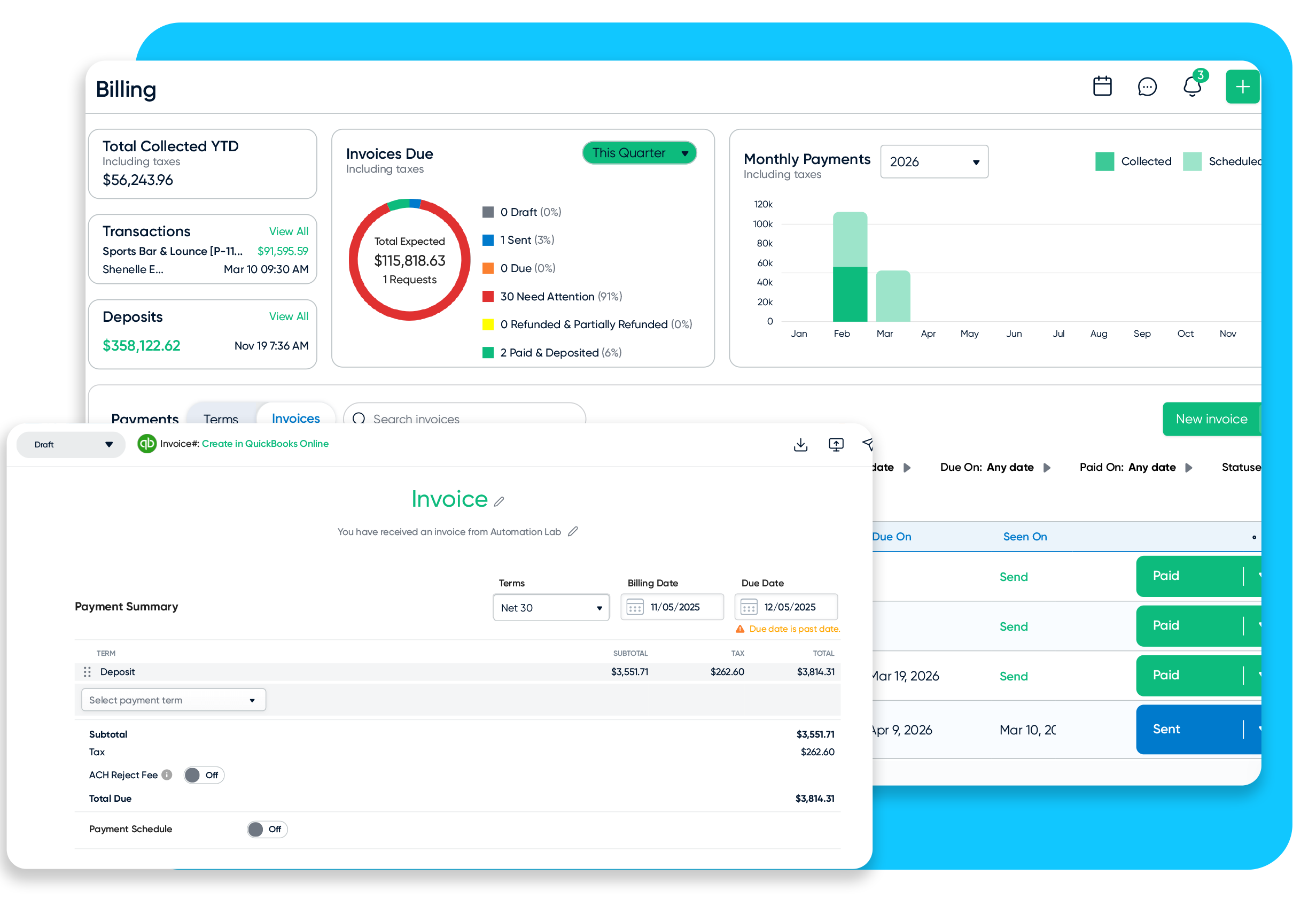Viewport: 1316px width, 914px height.
Task: Open the This Quarter dropdown
Action: coord(639,152)
